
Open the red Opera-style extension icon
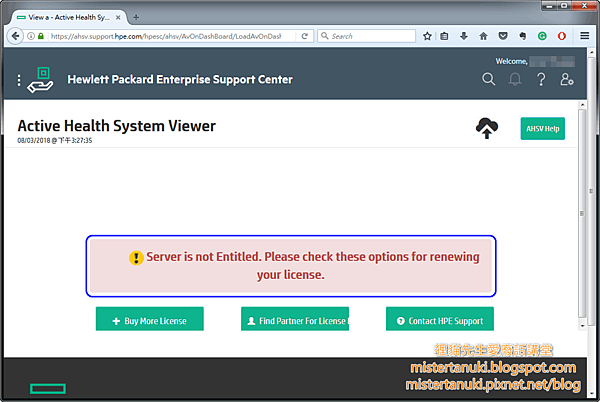click(562, 36)
